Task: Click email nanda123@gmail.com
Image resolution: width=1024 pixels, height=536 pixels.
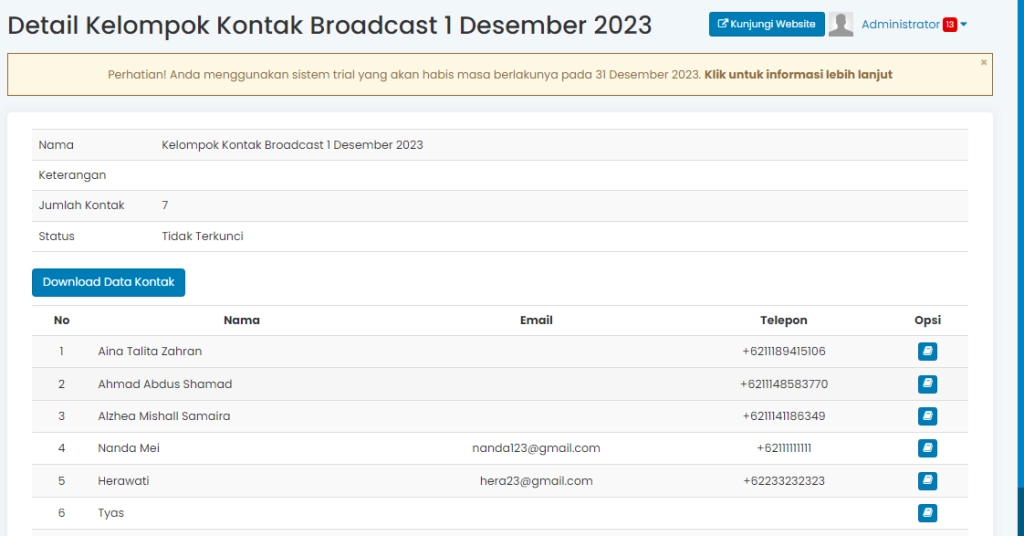Action: click(x=536, y=448)
